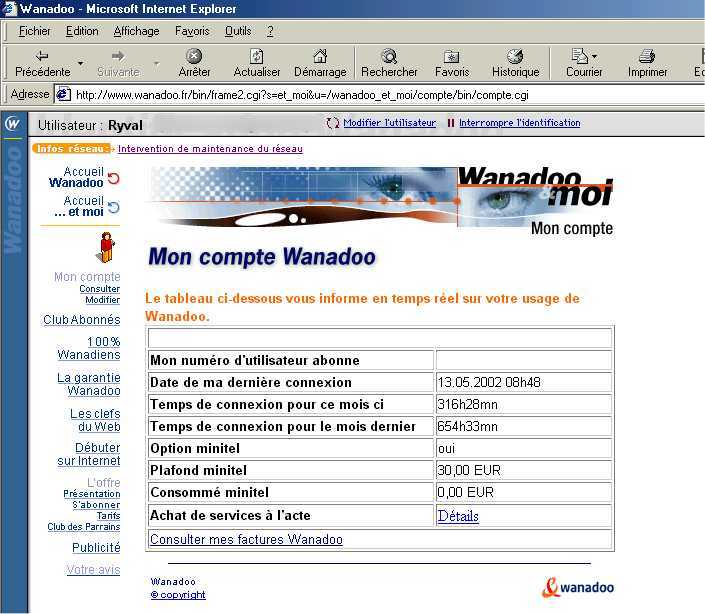Click the Présentation link under L'offre
The width and height of the screenshot is (705, 614).
tap(92, 494)
